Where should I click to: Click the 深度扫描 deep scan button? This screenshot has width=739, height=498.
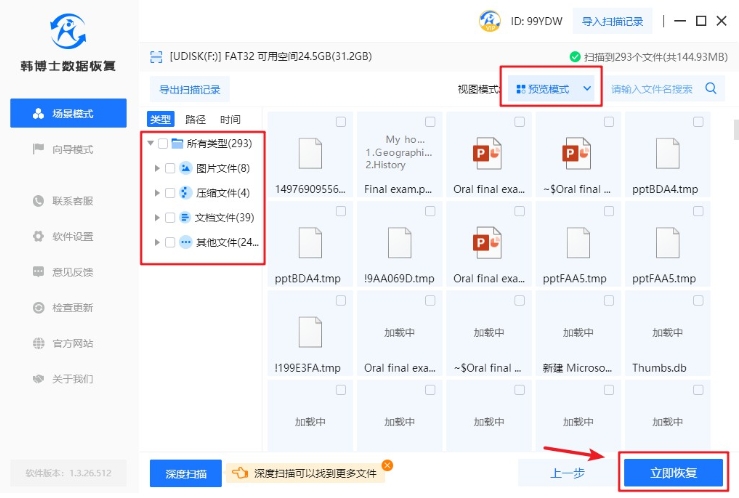click(x=185, y=473)
